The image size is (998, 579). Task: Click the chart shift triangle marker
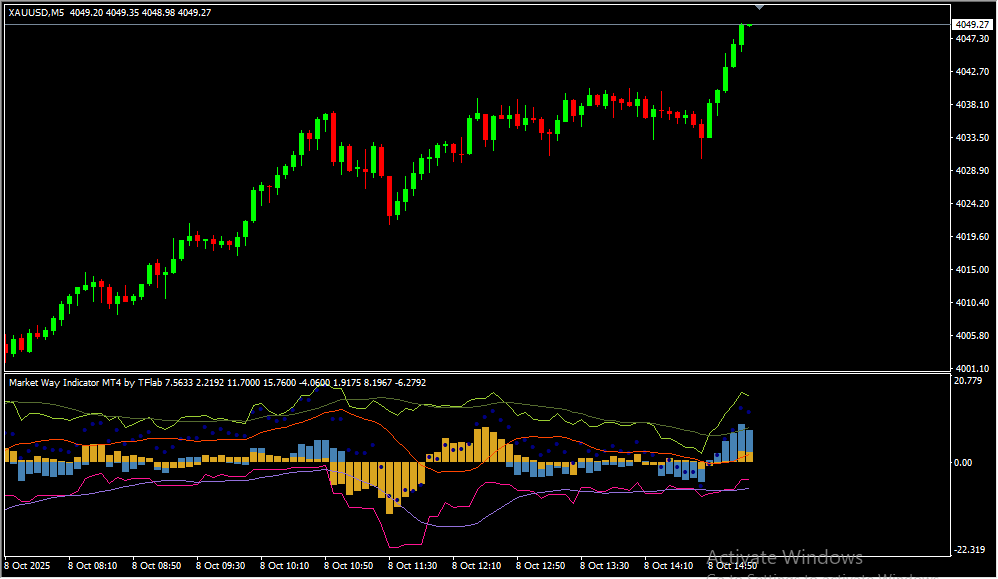point(759,7)
